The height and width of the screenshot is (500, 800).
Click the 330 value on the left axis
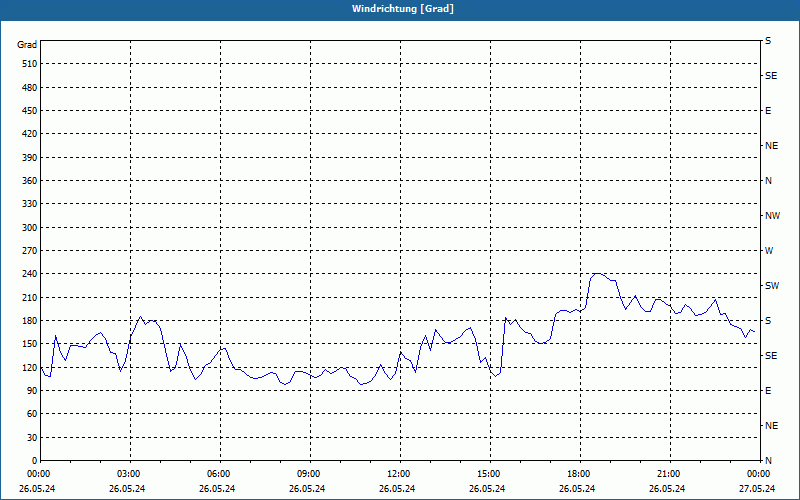30,204
